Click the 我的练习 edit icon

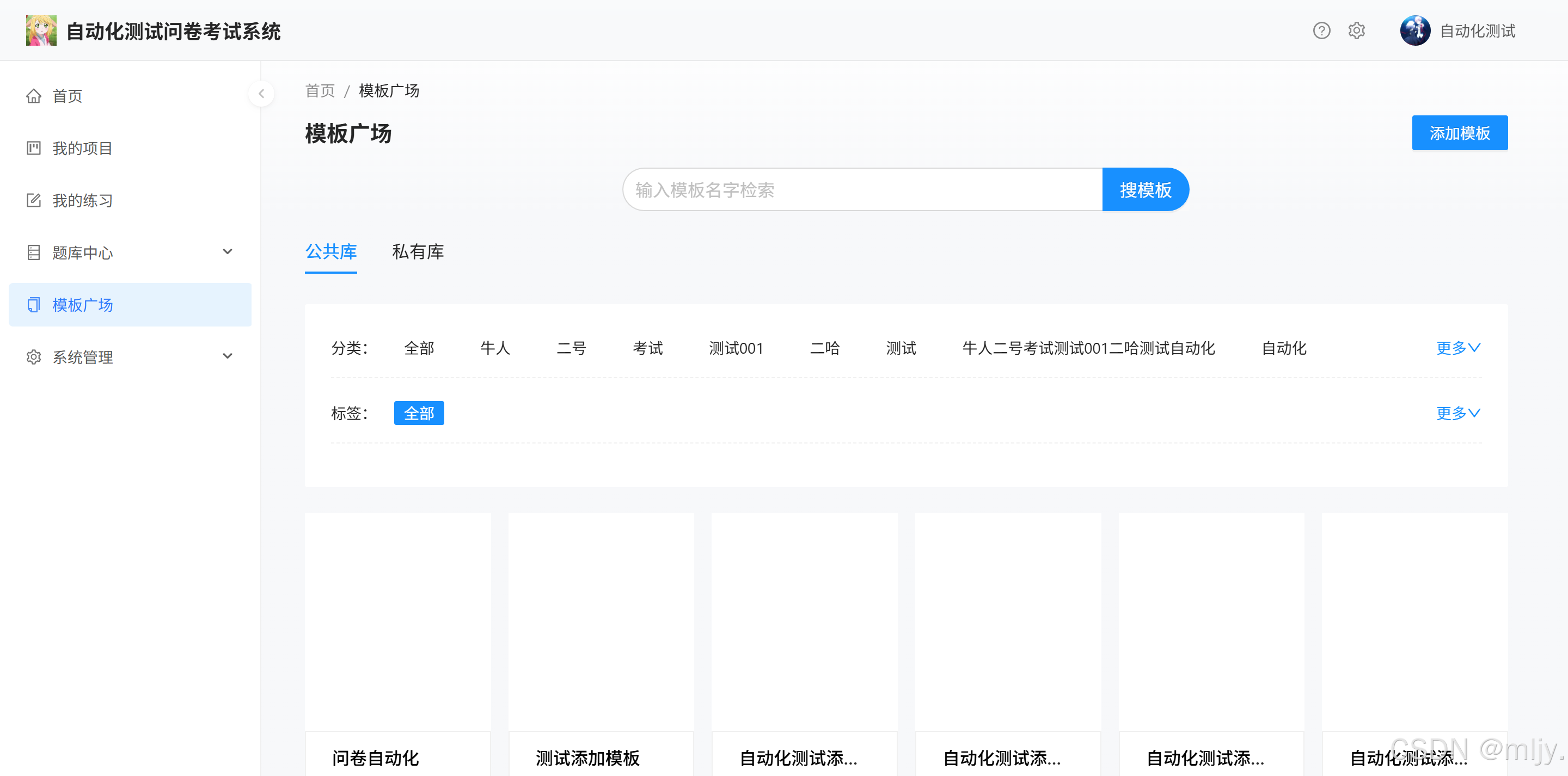[33, 201]
